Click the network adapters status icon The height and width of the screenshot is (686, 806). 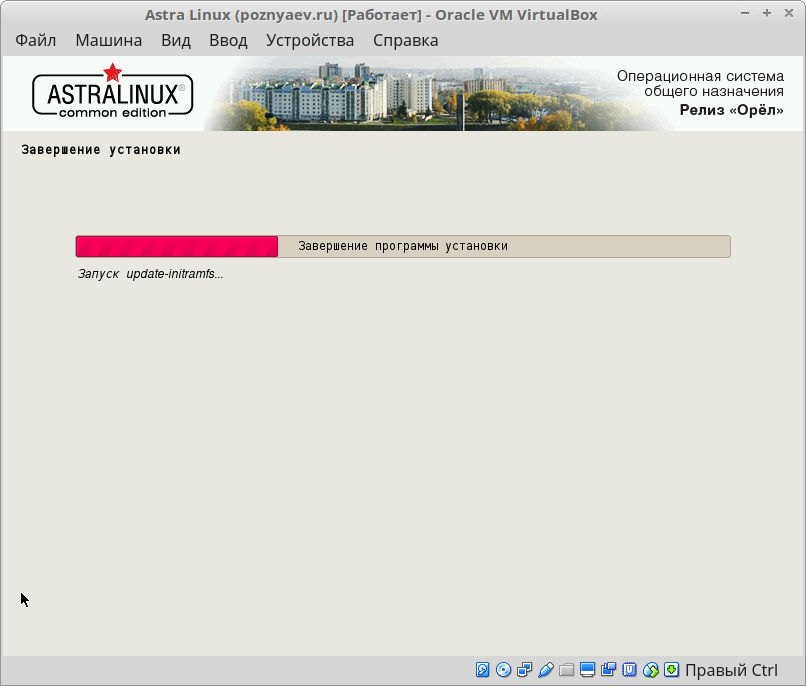pyautogui.click(x=524, y=670)
